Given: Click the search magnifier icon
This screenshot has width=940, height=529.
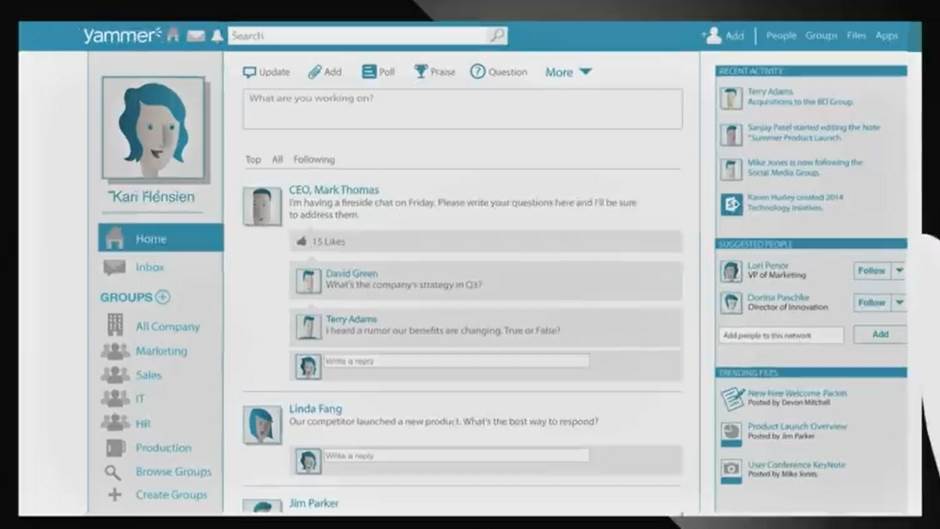Looking at the screenshot, I should tap(496, 36).
